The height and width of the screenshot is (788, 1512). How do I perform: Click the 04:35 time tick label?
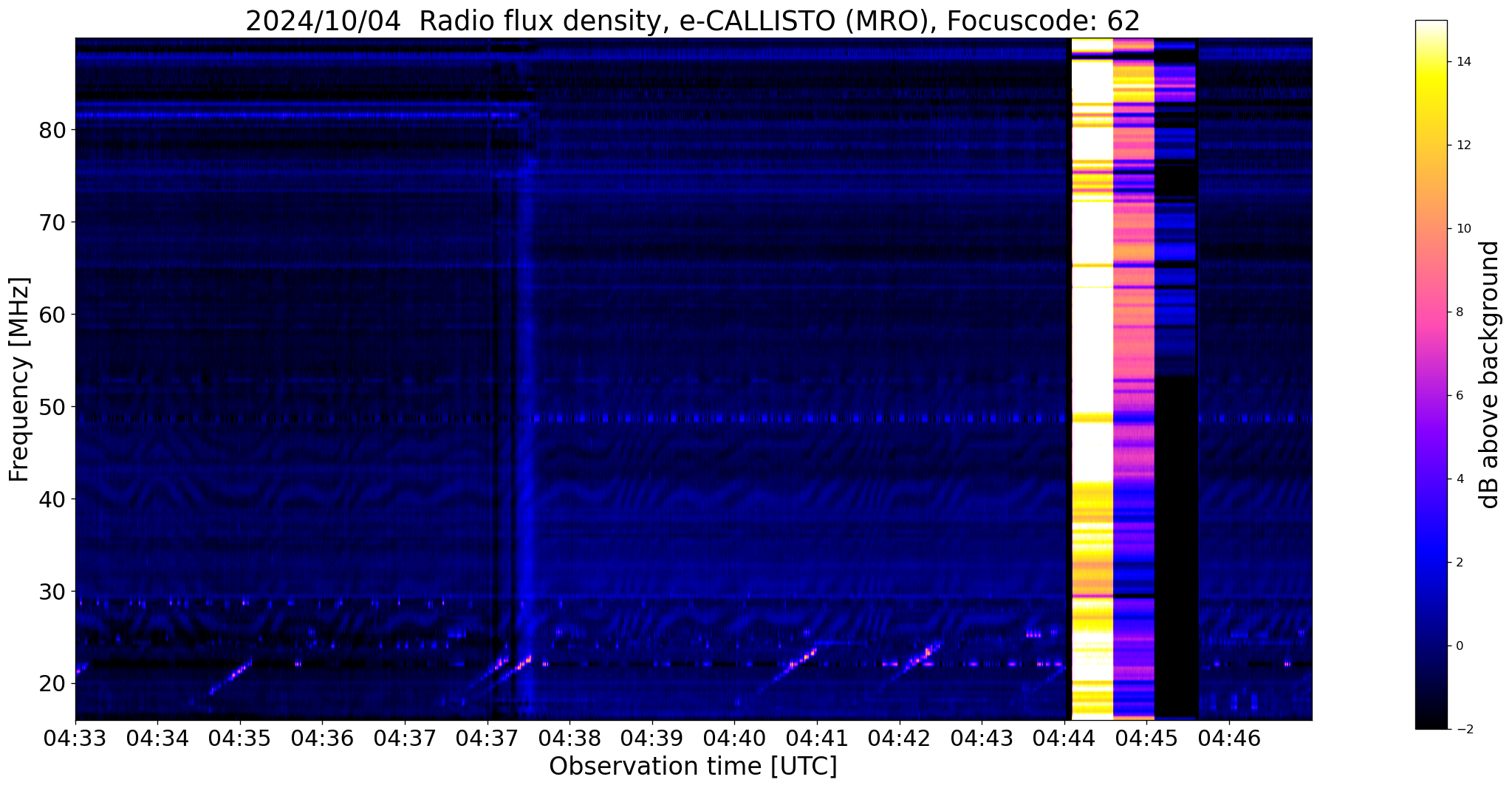point(240,737)
